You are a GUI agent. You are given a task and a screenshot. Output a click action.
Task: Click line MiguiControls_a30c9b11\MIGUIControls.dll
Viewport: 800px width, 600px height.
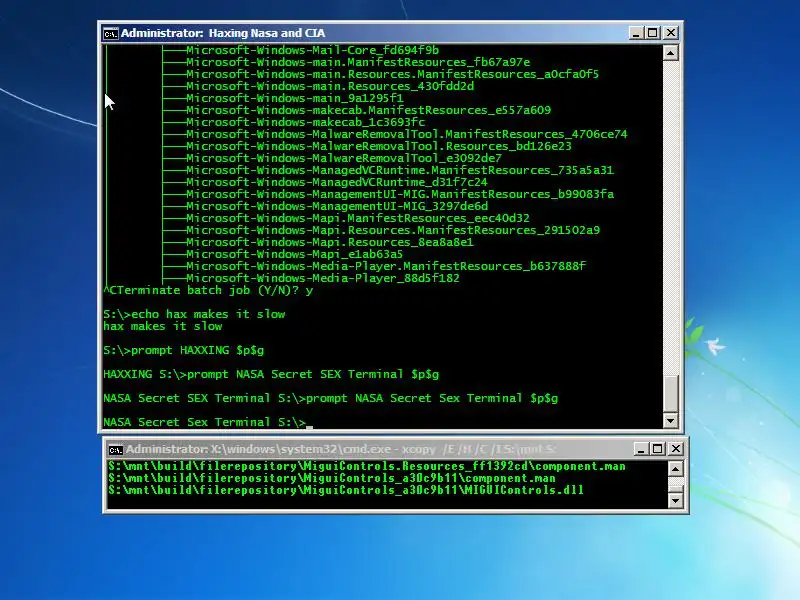point(346,490)
